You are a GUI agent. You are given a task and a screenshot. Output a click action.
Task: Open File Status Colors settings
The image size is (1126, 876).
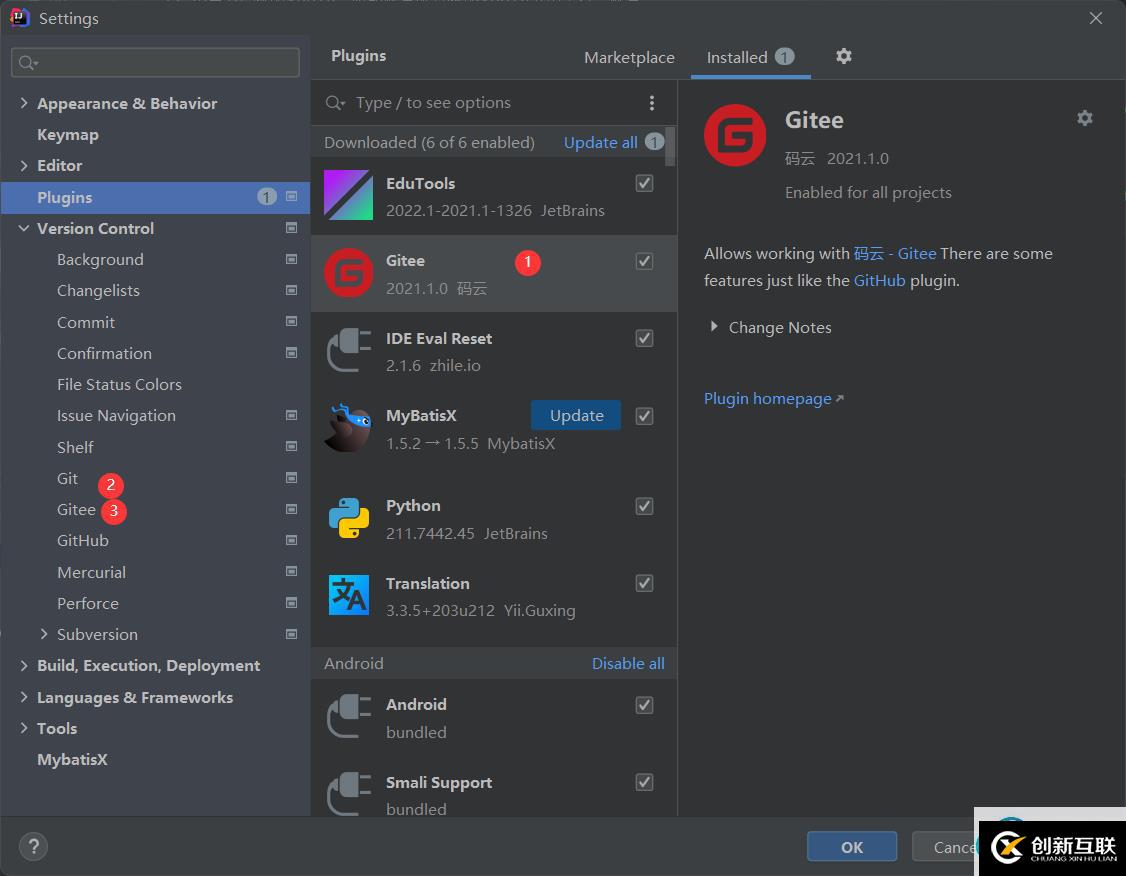coord(119,384)
